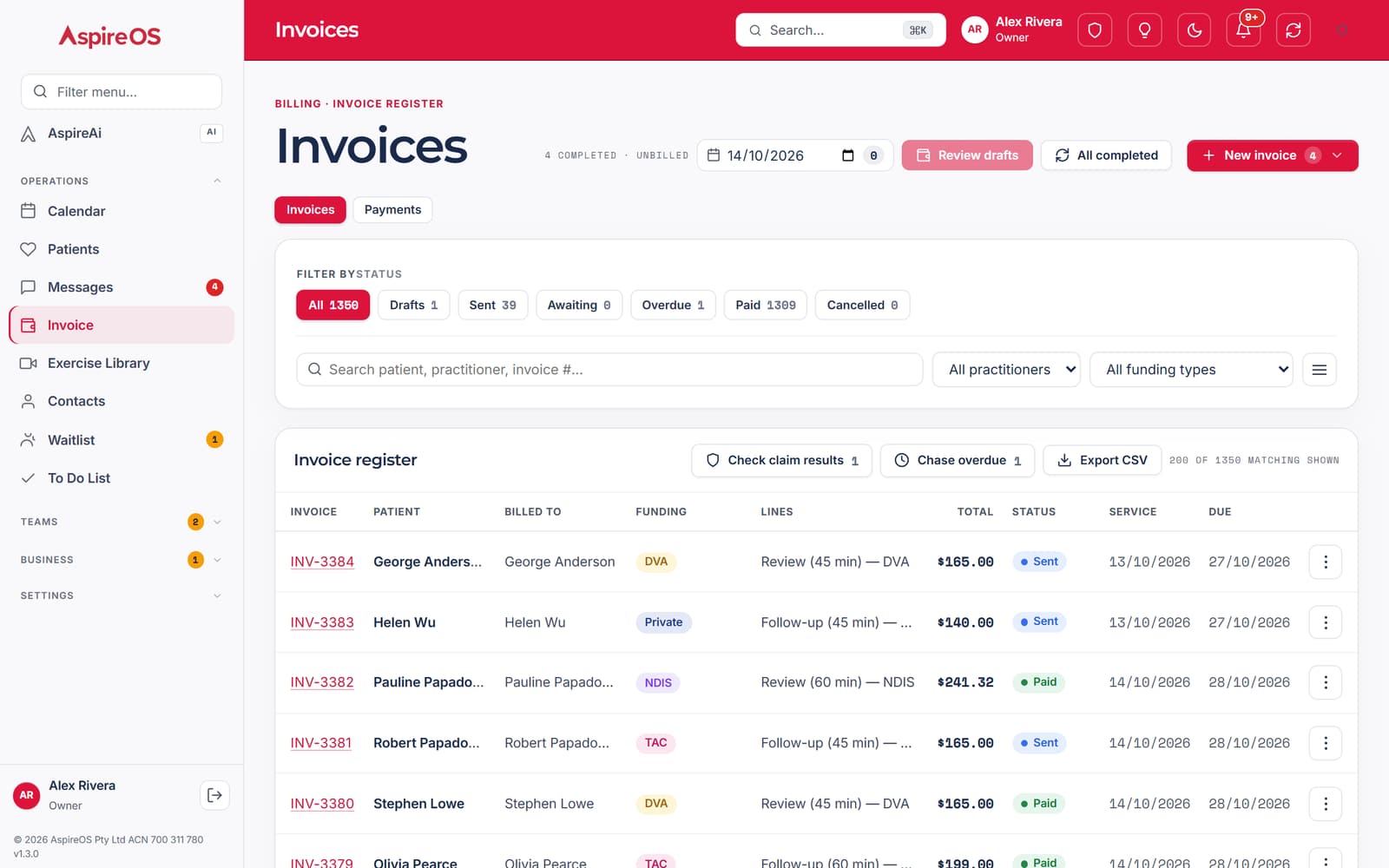This screenshot has width=1389, height=868.
Task: Open invoice INV-3381 link
Action: (x=321, y=743)
